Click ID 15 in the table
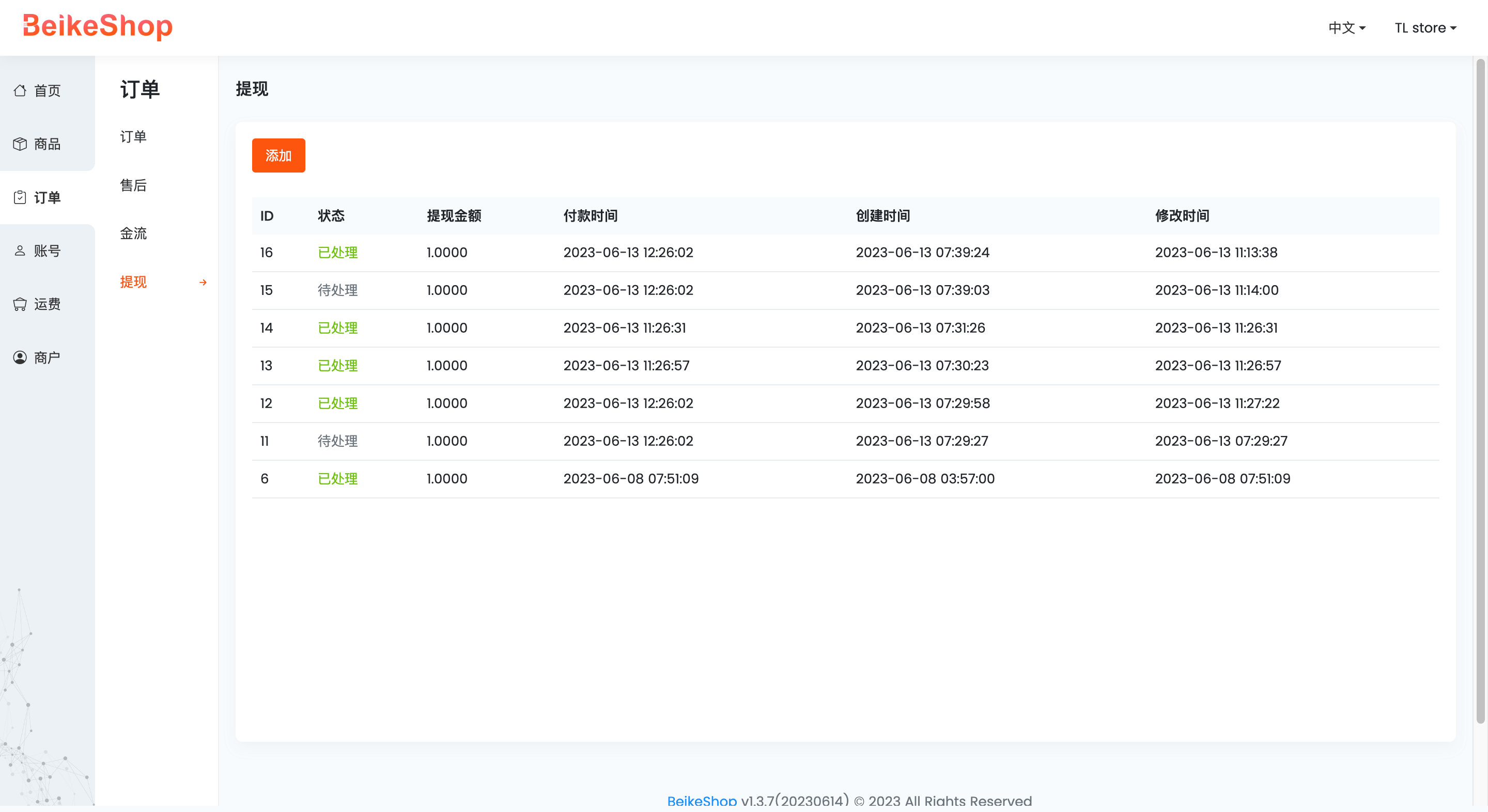The height and width of the screenshot is (812, 1488). tap(266, 290)
